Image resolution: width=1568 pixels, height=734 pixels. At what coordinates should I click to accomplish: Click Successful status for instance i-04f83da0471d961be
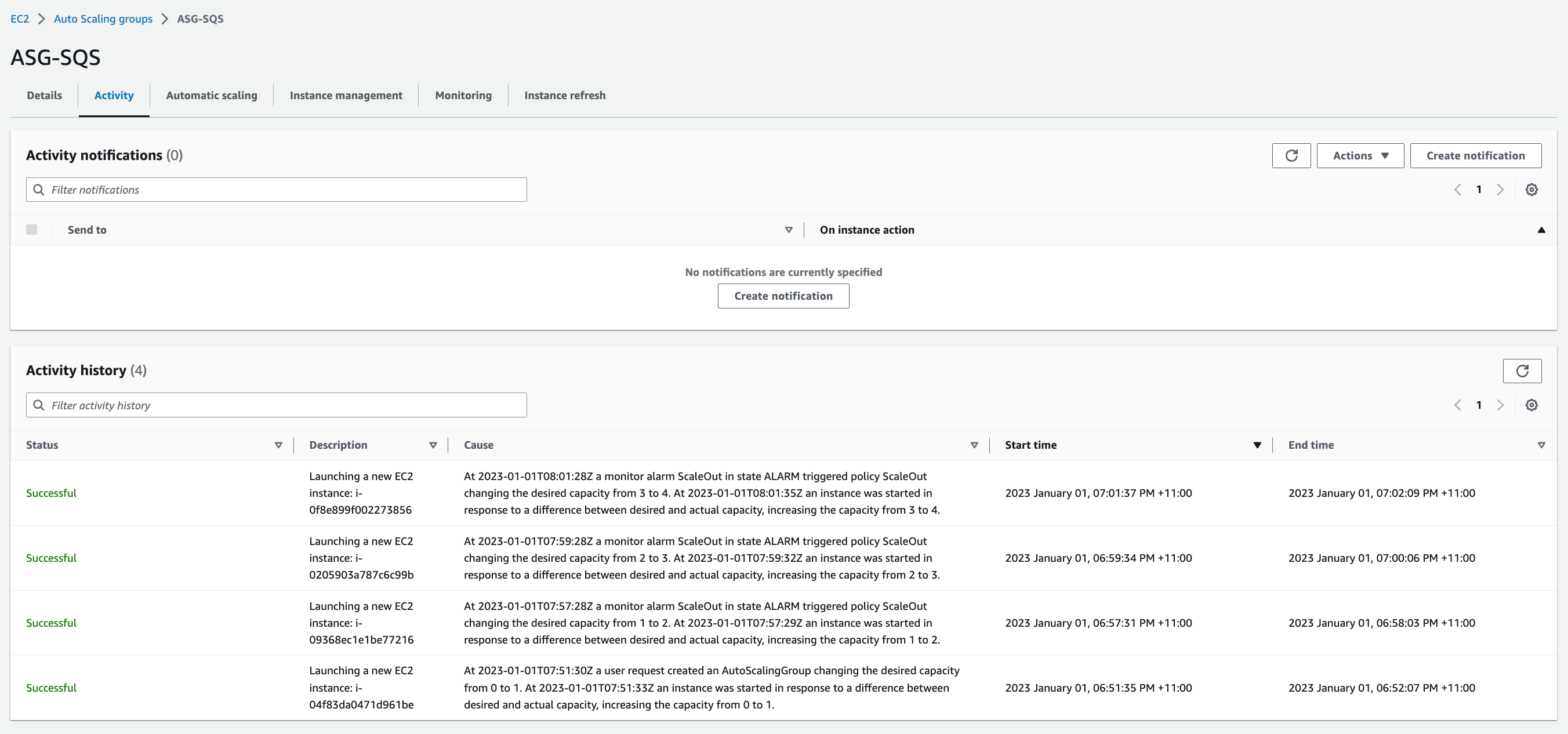(51, 688)
